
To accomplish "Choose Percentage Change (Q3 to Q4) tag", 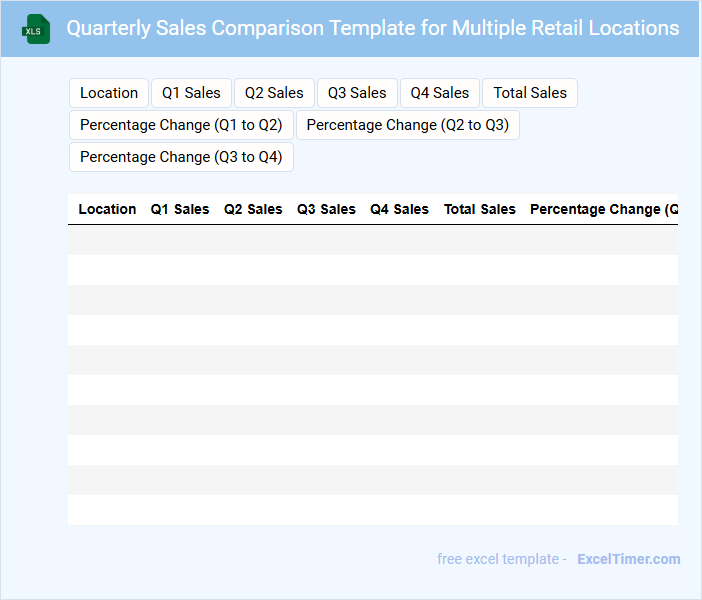I will tap(181, 157).
